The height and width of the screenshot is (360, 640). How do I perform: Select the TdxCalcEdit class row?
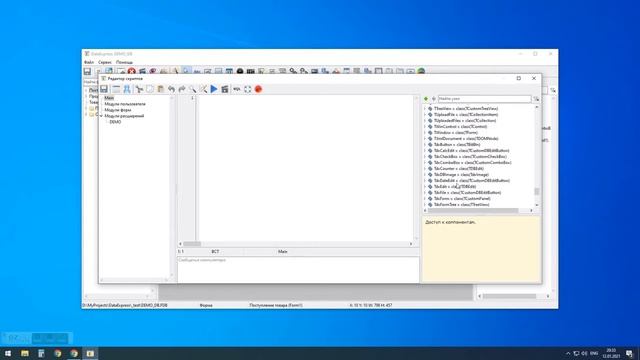click(471, 151)
